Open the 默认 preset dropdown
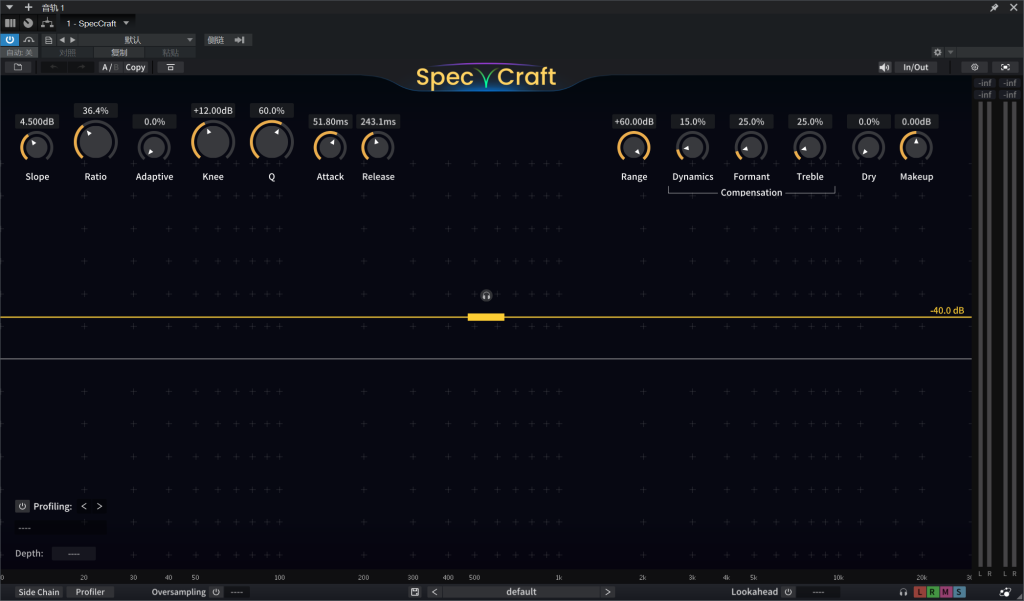 click(136, 40)
